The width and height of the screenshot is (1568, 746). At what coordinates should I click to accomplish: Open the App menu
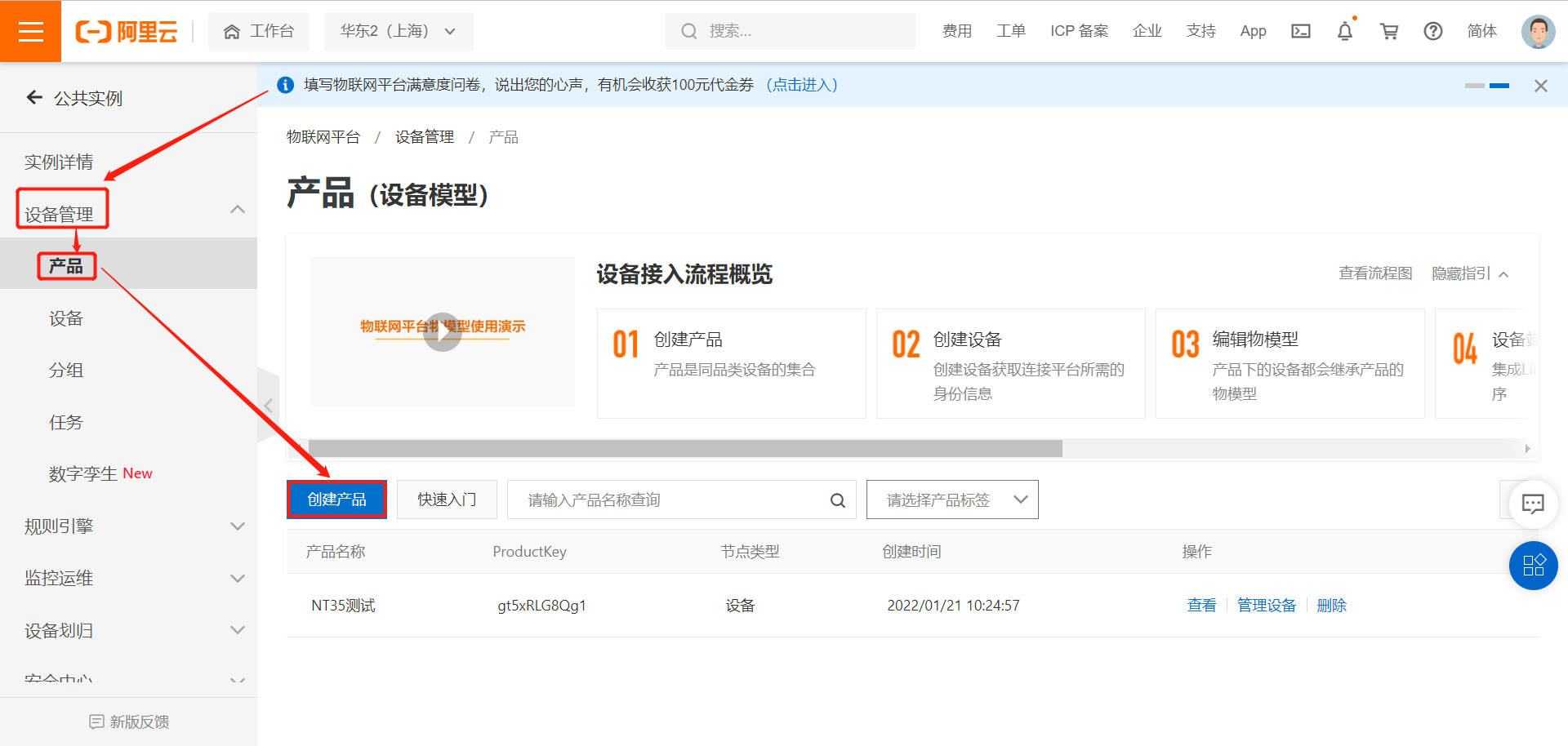point(1253,31)
